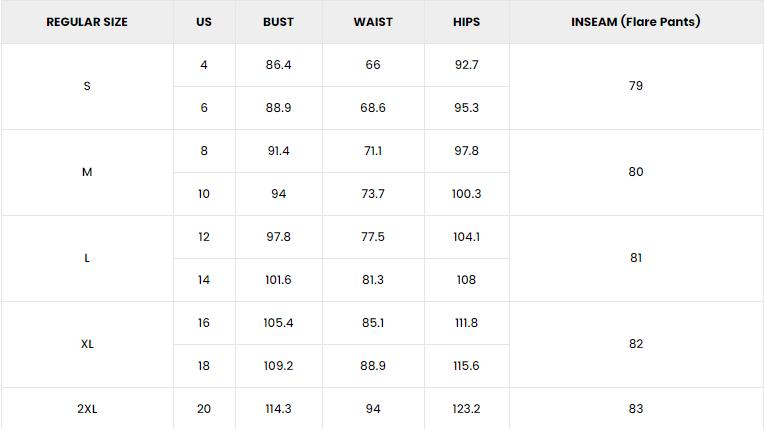Click US size 14 cell
The image size is (764, 429).
pyautogui.click(x=204, y=280)
